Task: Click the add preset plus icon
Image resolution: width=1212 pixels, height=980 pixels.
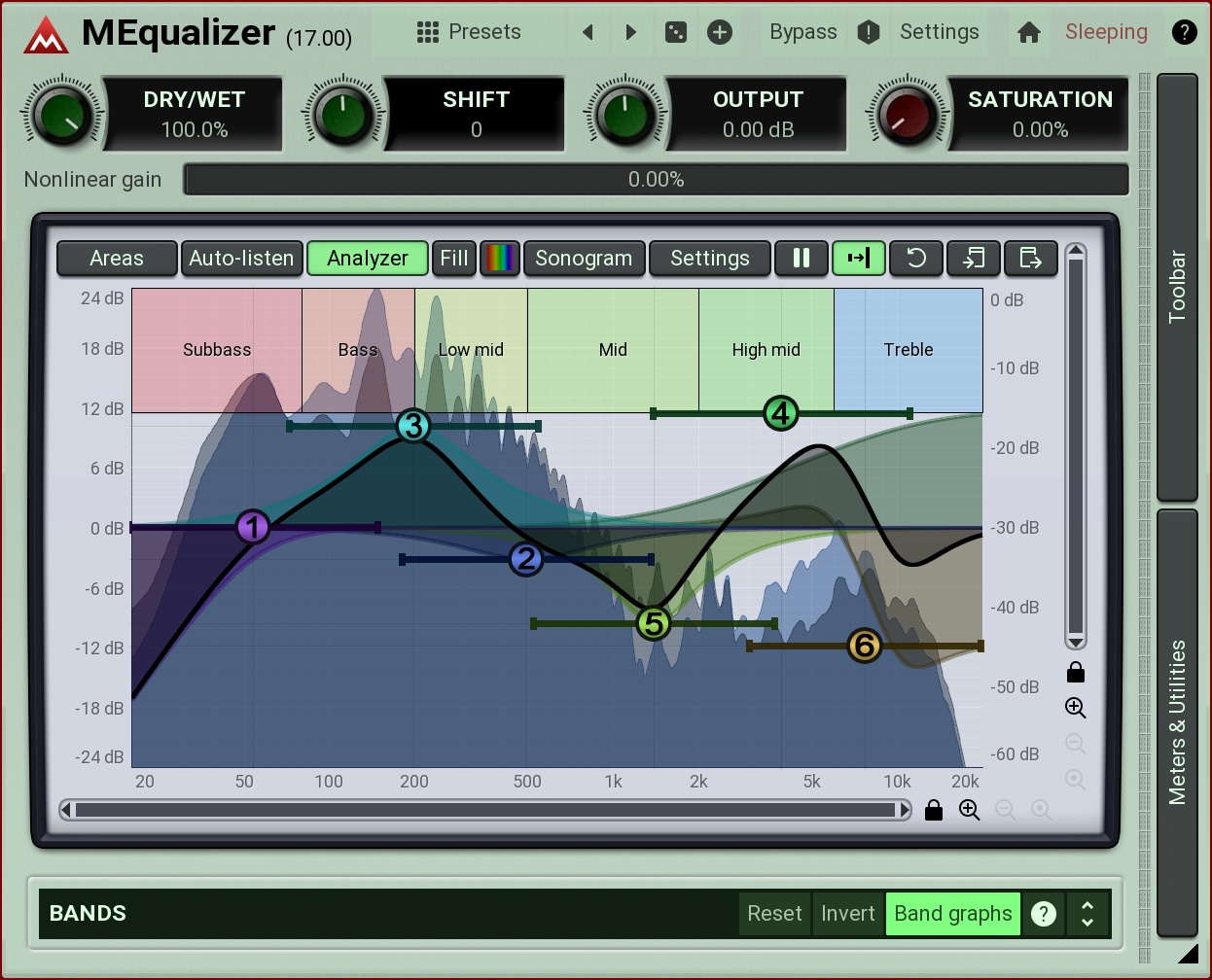Action: 720,32
